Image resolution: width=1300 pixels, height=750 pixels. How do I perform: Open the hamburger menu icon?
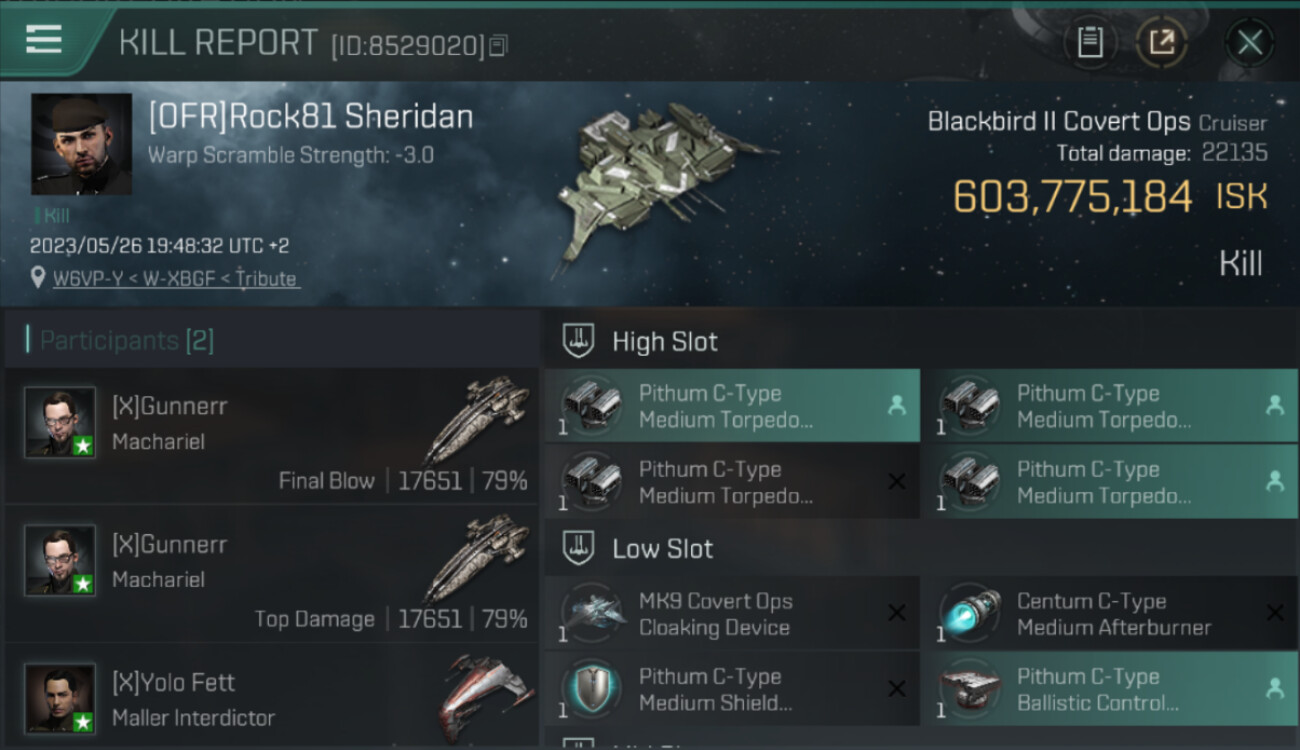[x=44, y=40]
